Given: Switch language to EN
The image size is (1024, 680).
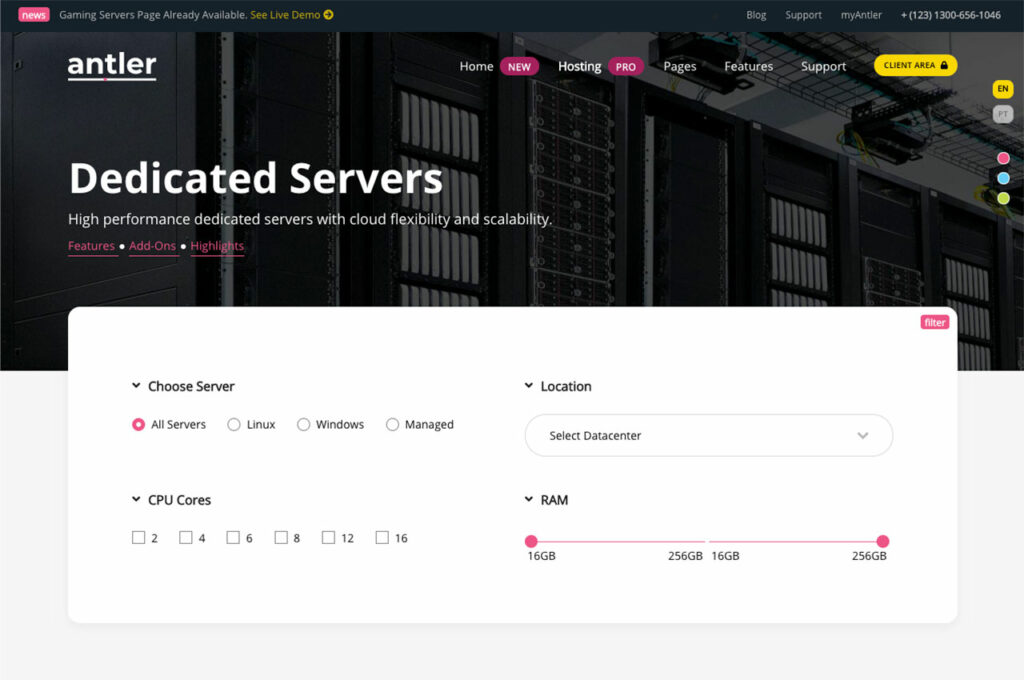Looking at the screenshot, I should [1002, 89].
